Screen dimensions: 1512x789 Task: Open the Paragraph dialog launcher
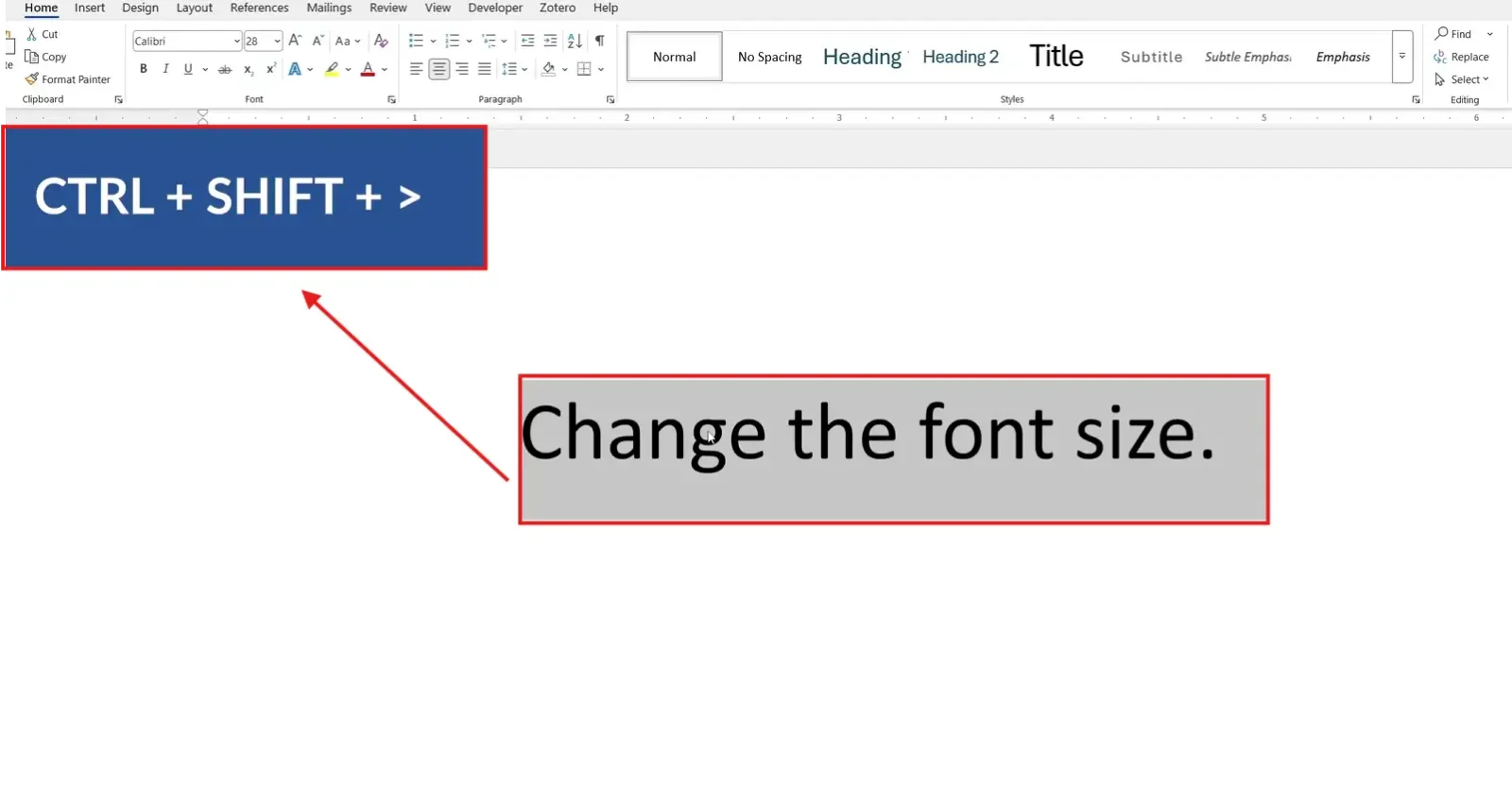[x=610, y=99]
